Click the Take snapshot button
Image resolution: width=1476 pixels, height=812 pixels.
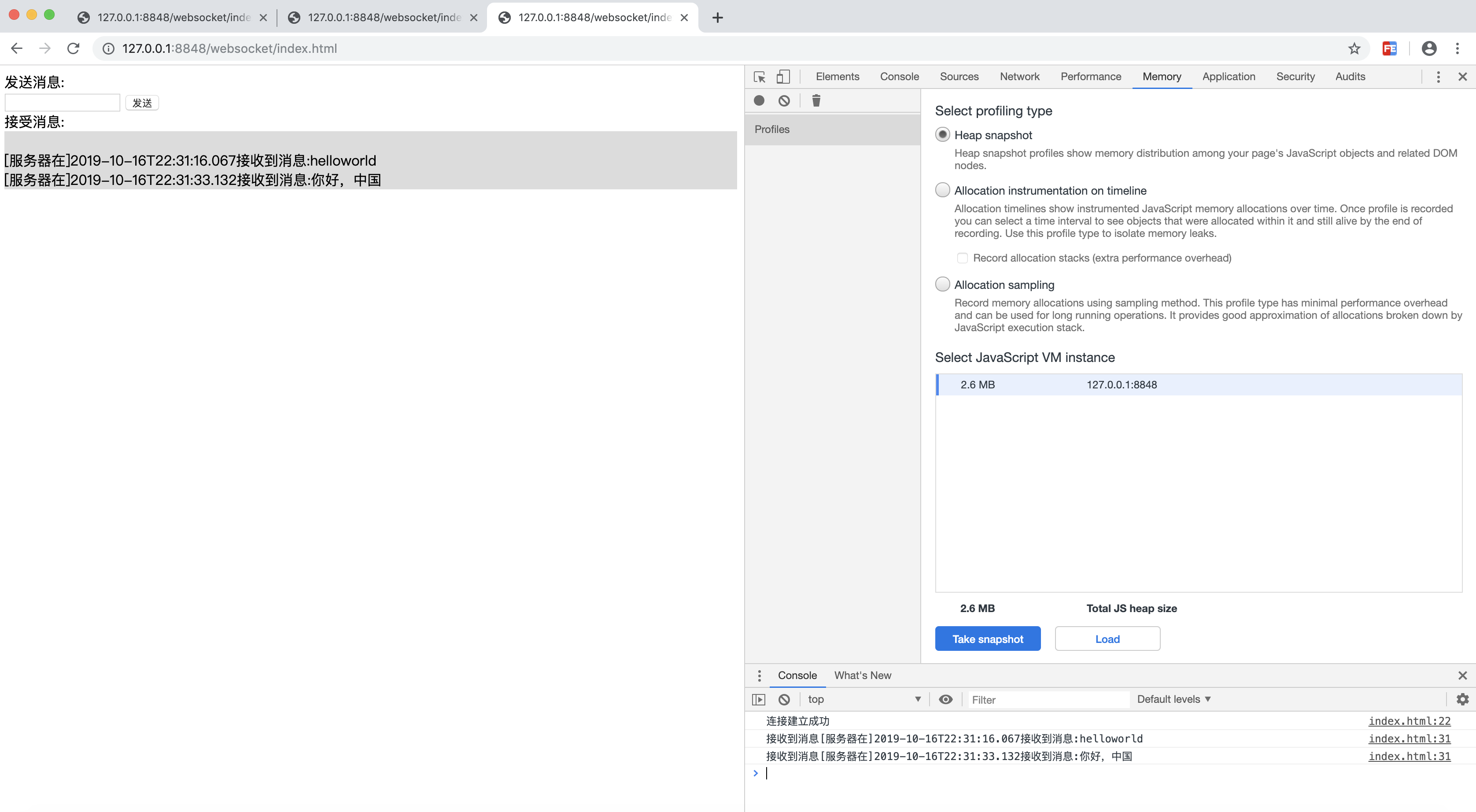point(988,639)
